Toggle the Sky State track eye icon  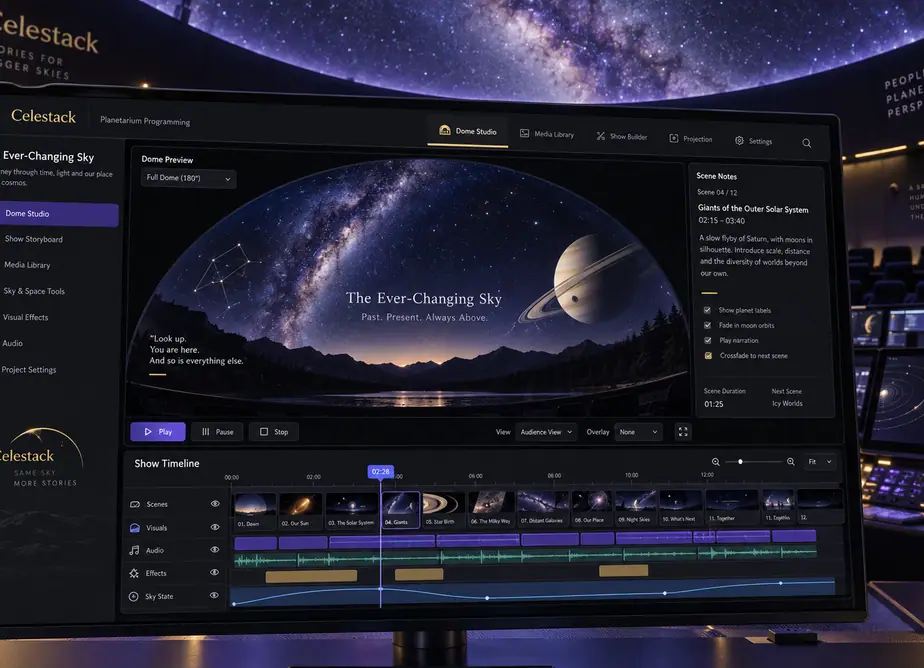coord(214,595)
